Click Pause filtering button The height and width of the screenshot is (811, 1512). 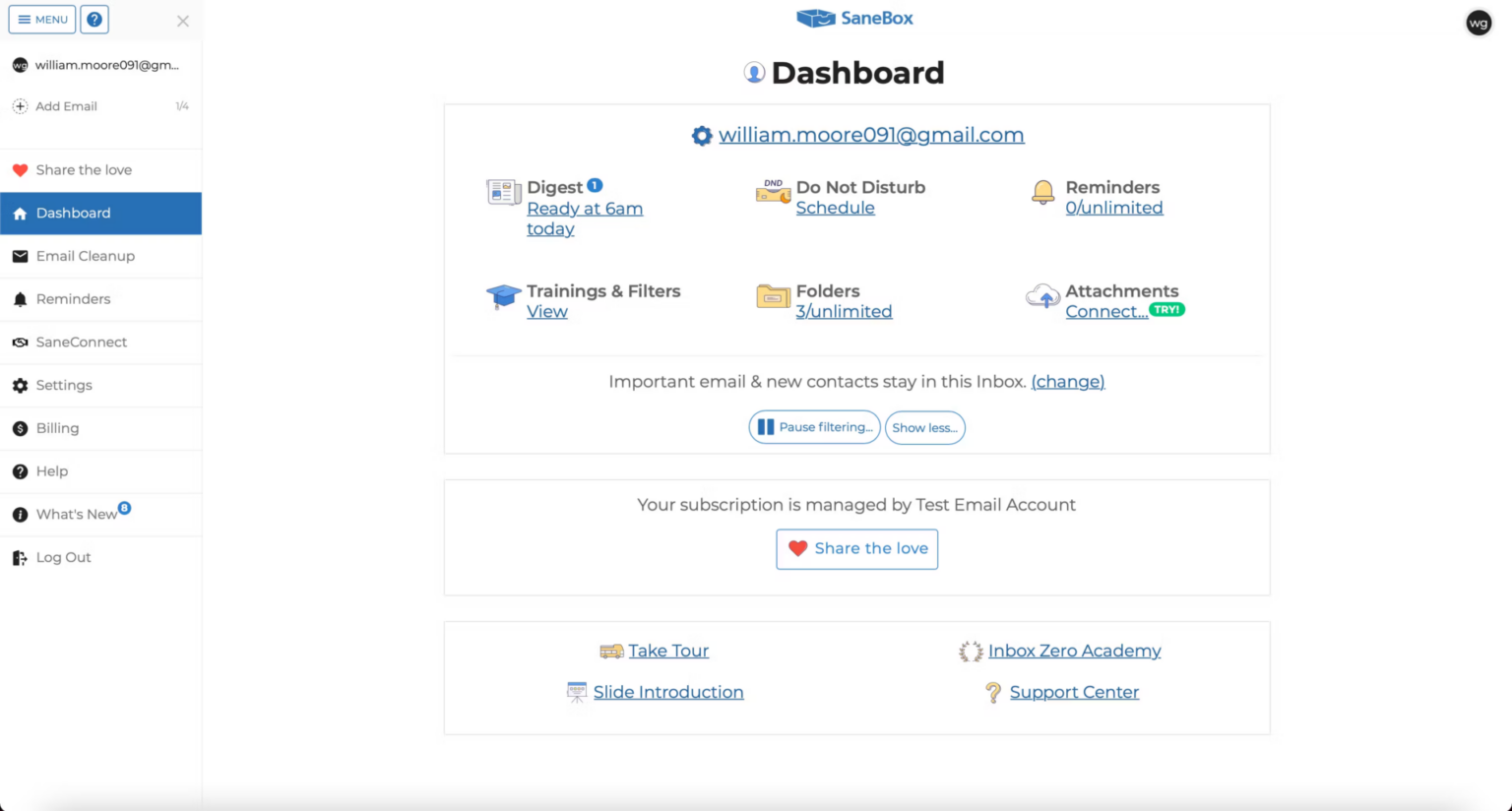coord(814,427)
